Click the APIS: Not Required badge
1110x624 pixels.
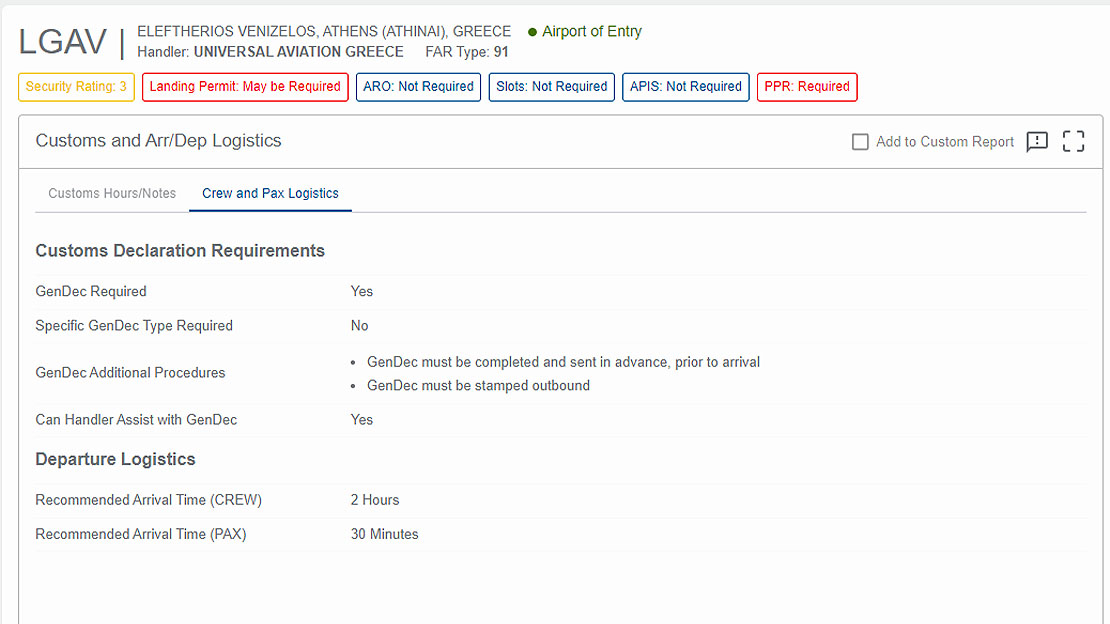tap(686, 87)
